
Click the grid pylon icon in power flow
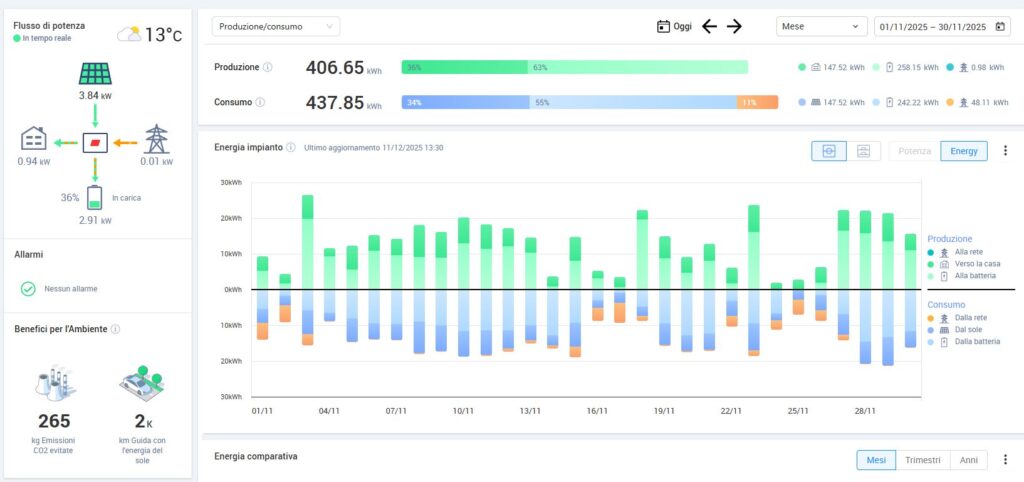[x=156, y=139]
